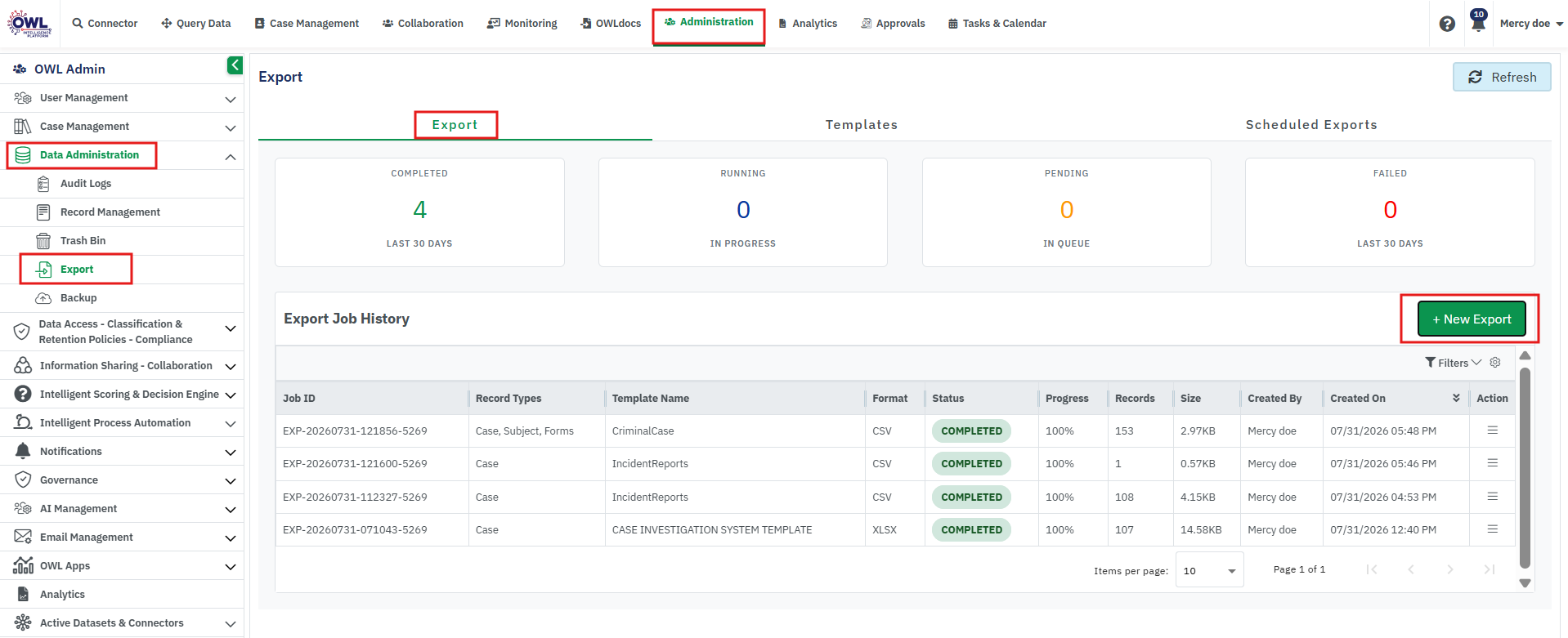The image size is (1568, 638).
Task: Open action menu for XLSX export row
Action: 1492,529
